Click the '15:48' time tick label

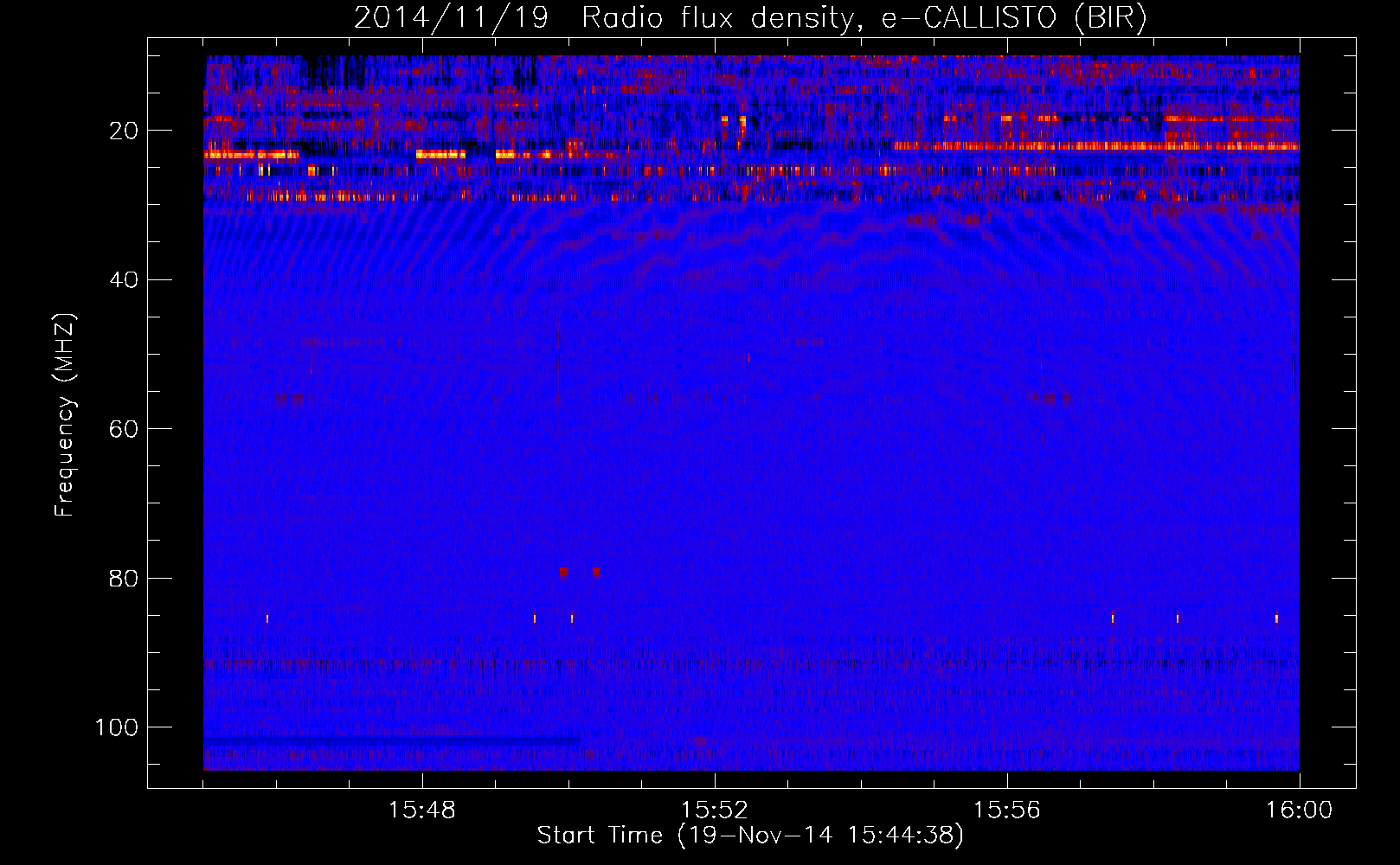click(422, 811)
